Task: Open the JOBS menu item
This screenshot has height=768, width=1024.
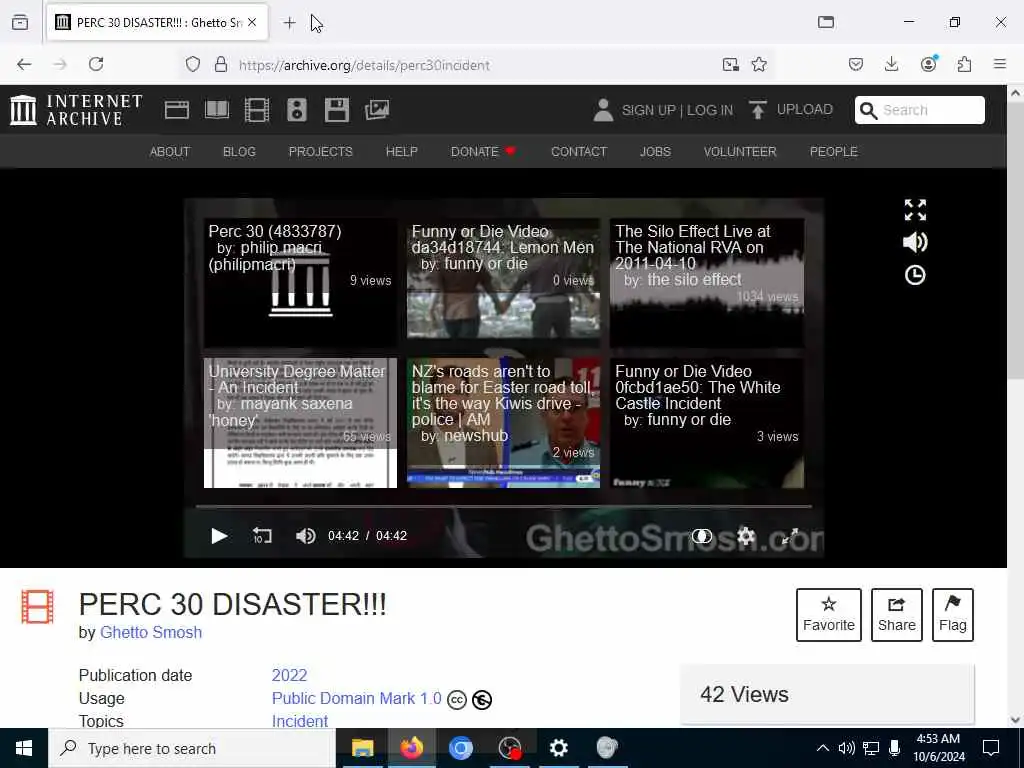Action: 655,152
